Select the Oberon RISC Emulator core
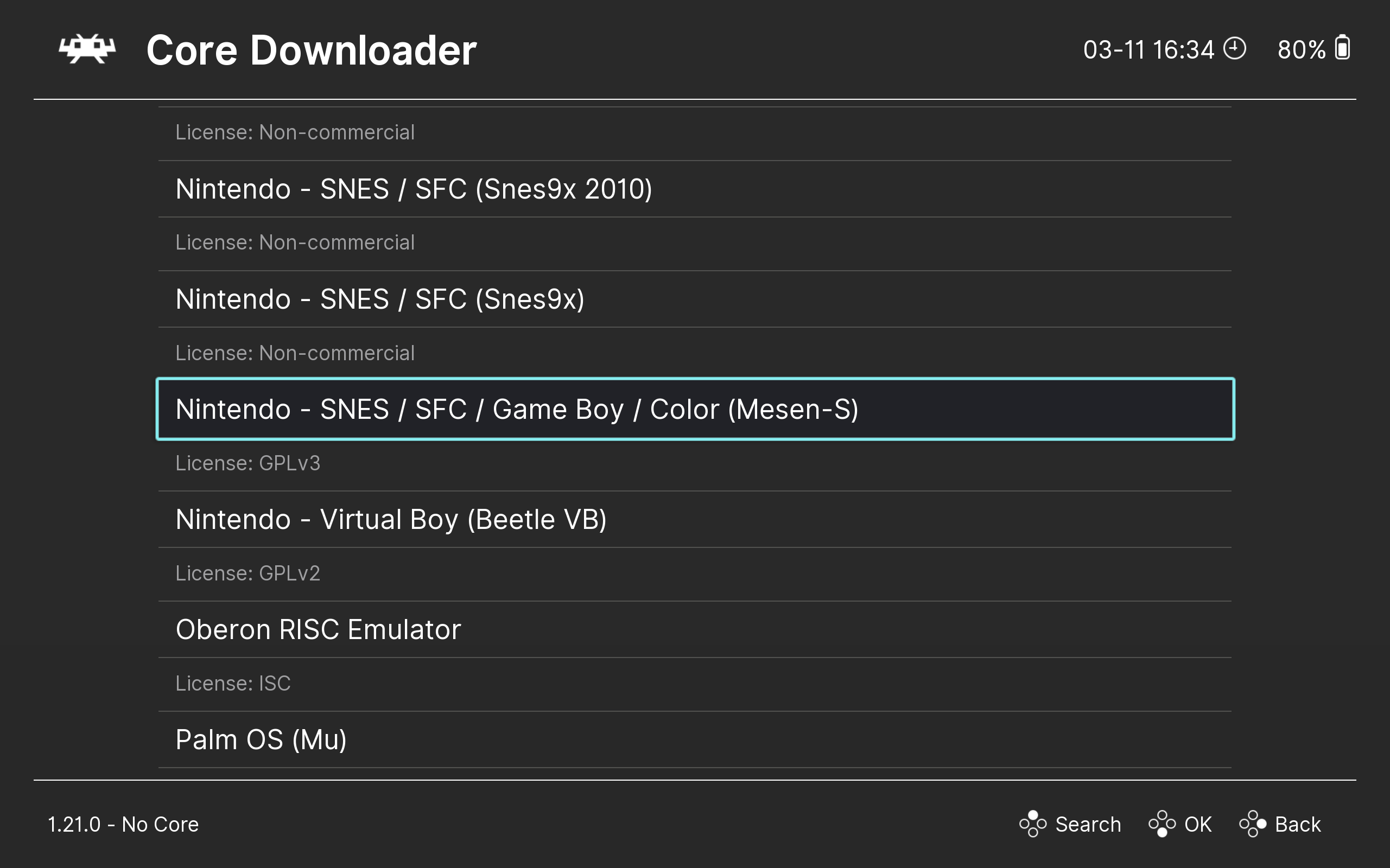 click(x=318, y=630)
